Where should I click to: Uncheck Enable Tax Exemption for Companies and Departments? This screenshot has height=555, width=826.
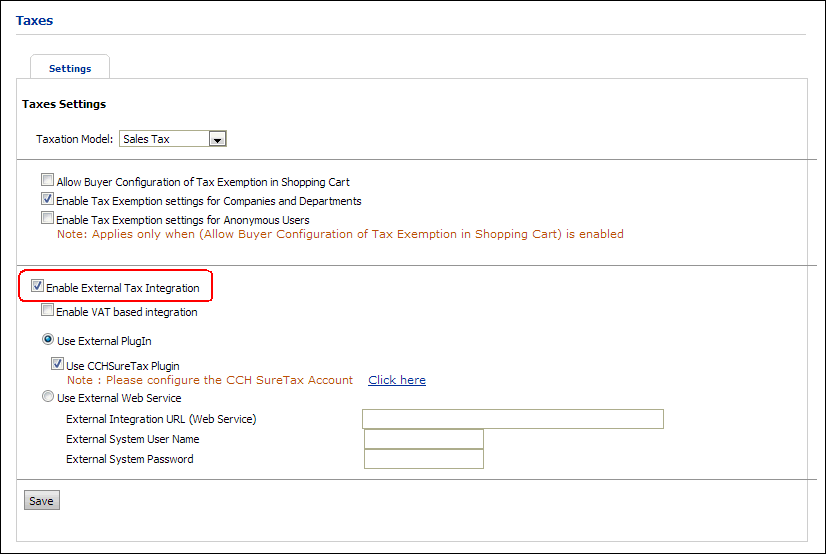[47, 199]
